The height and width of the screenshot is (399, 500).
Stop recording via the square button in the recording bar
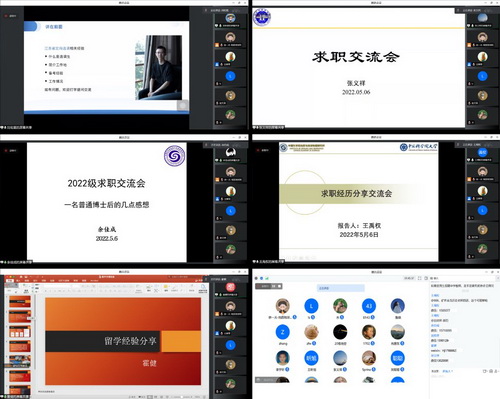point(279,286)
